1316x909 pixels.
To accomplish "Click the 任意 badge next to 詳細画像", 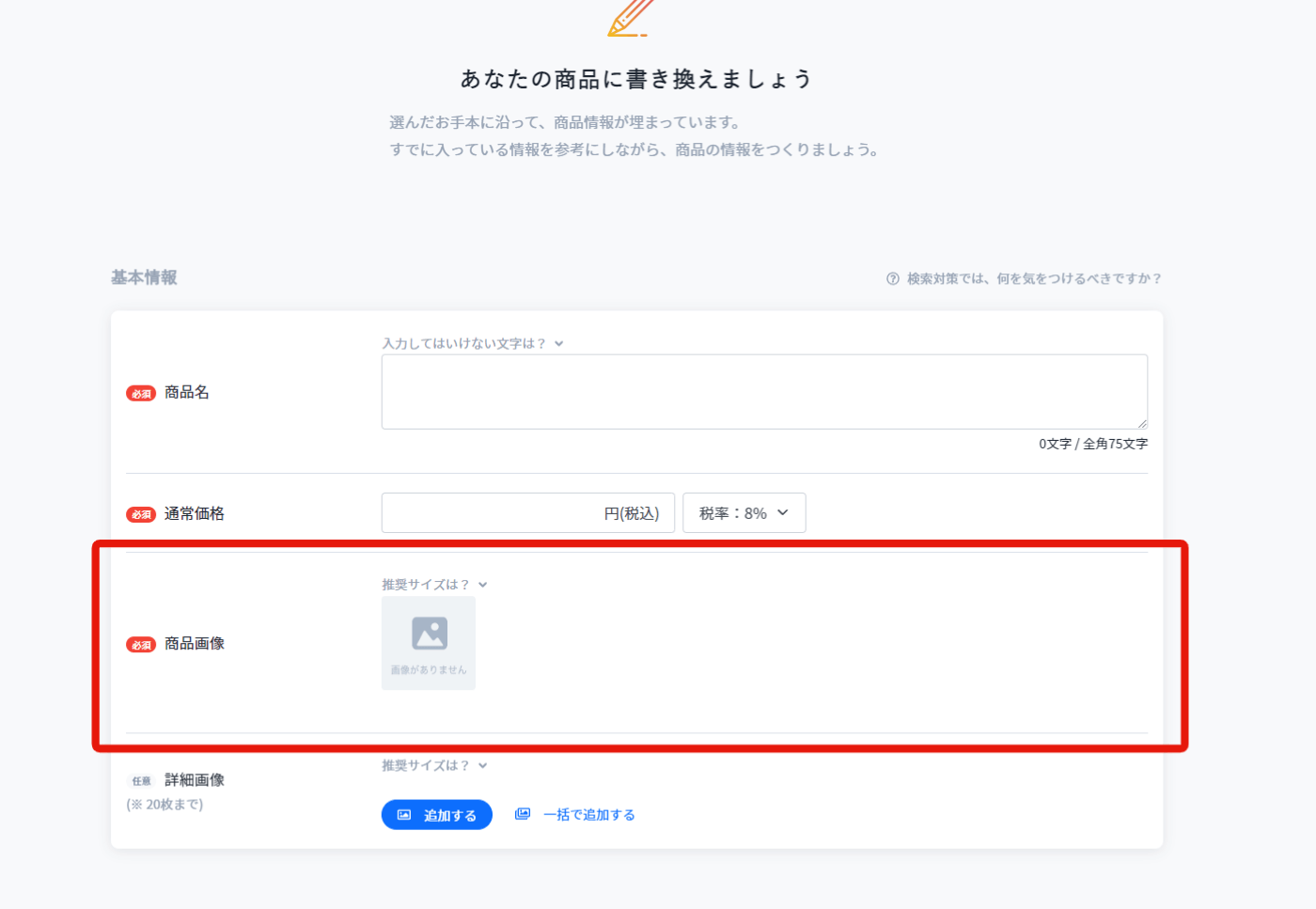I will (x=141, y=781).
